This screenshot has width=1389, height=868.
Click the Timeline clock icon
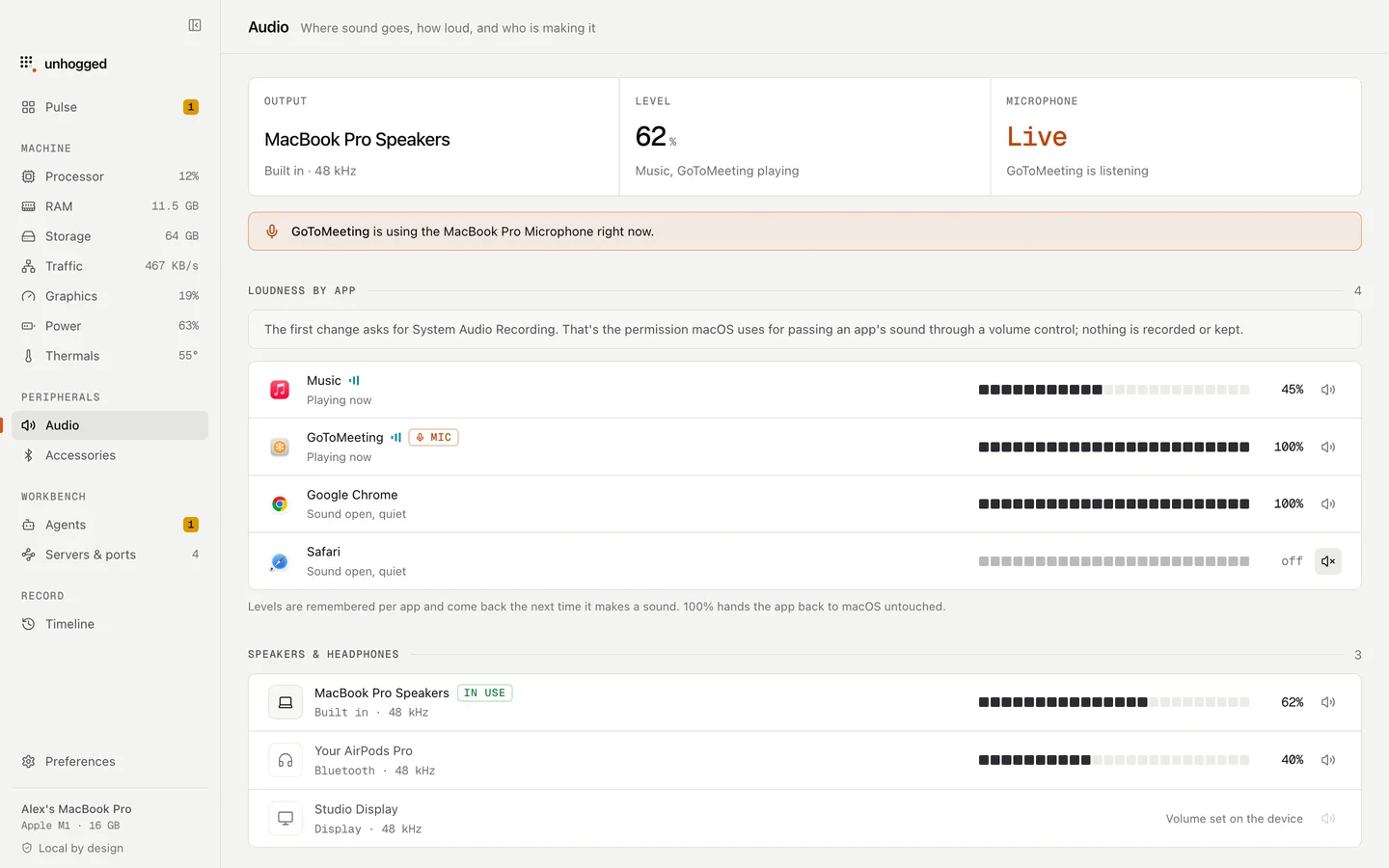coord(29,624)
